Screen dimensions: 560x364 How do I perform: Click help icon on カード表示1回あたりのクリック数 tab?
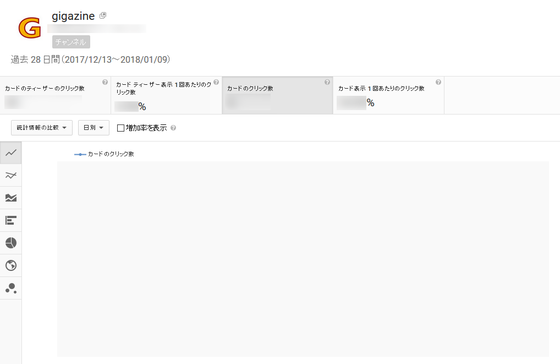pyautogui.click(x=438, y=82)
